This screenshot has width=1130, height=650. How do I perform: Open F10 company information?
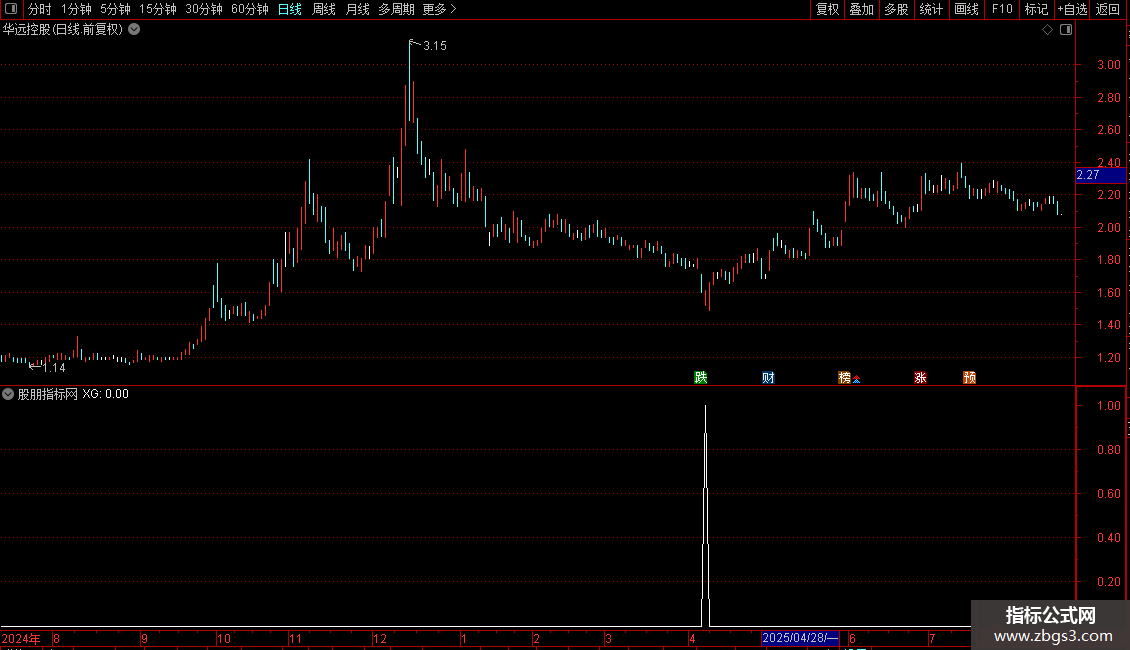click(x=1002, y=9)
